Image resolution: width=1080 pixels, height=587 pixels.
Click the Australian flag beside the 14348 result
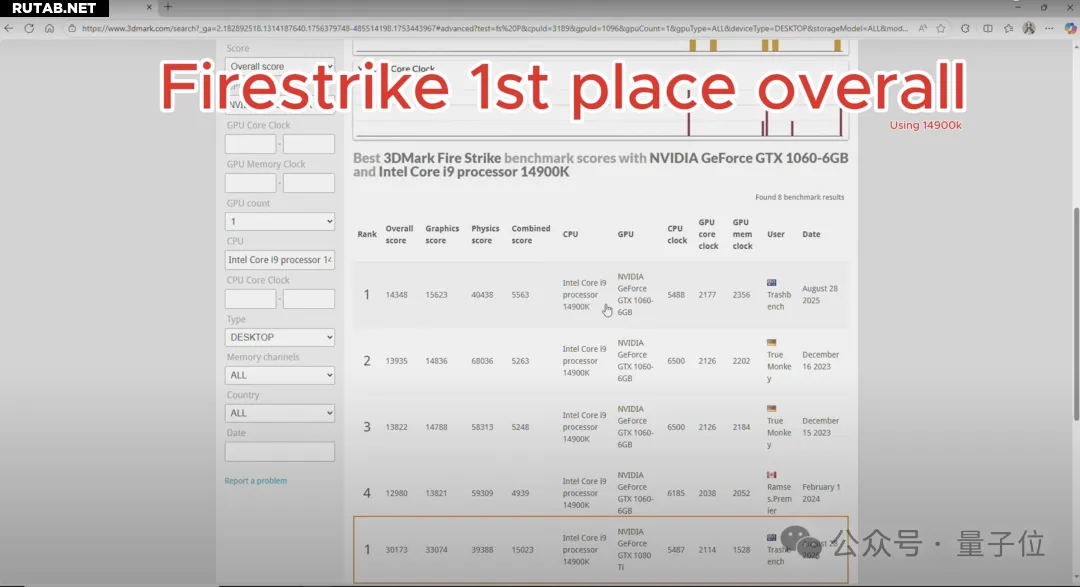tap(771, 282)
